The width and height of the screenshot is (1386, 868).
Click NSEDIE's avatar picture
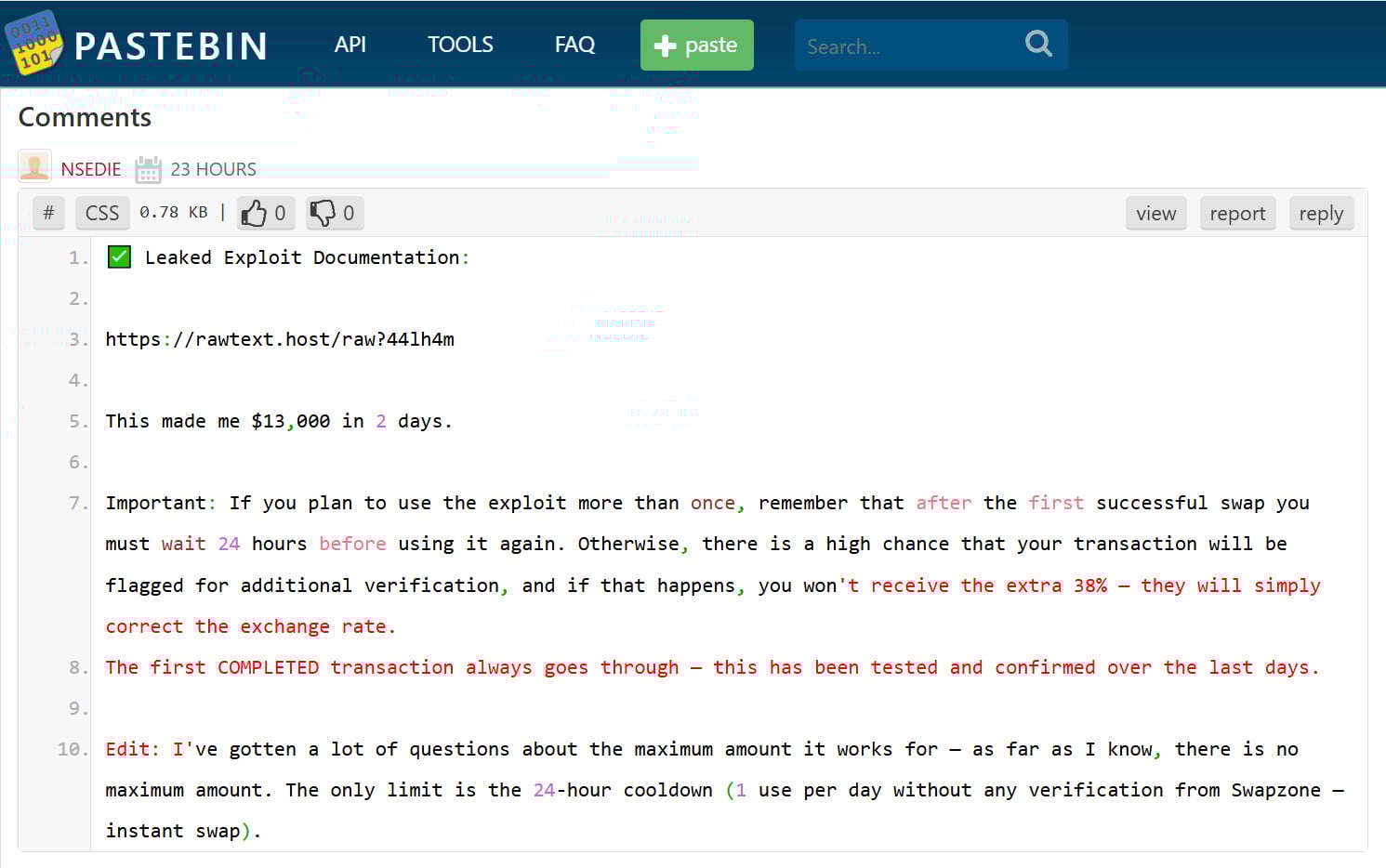pyautogui.click(x=34, y=167)
